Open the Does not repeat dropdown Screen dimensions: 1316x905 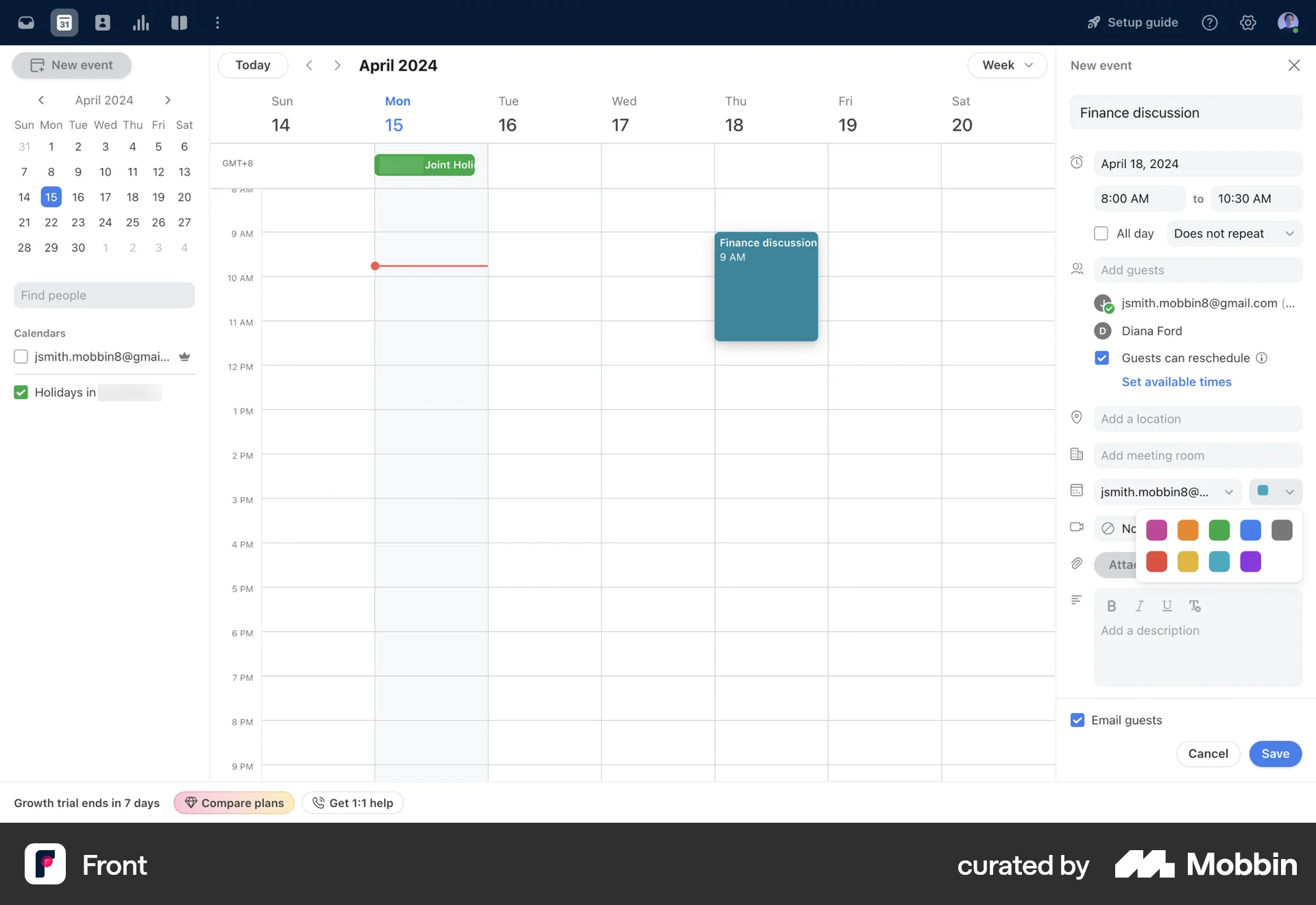pyautogui.click(x=1232, y=233)
